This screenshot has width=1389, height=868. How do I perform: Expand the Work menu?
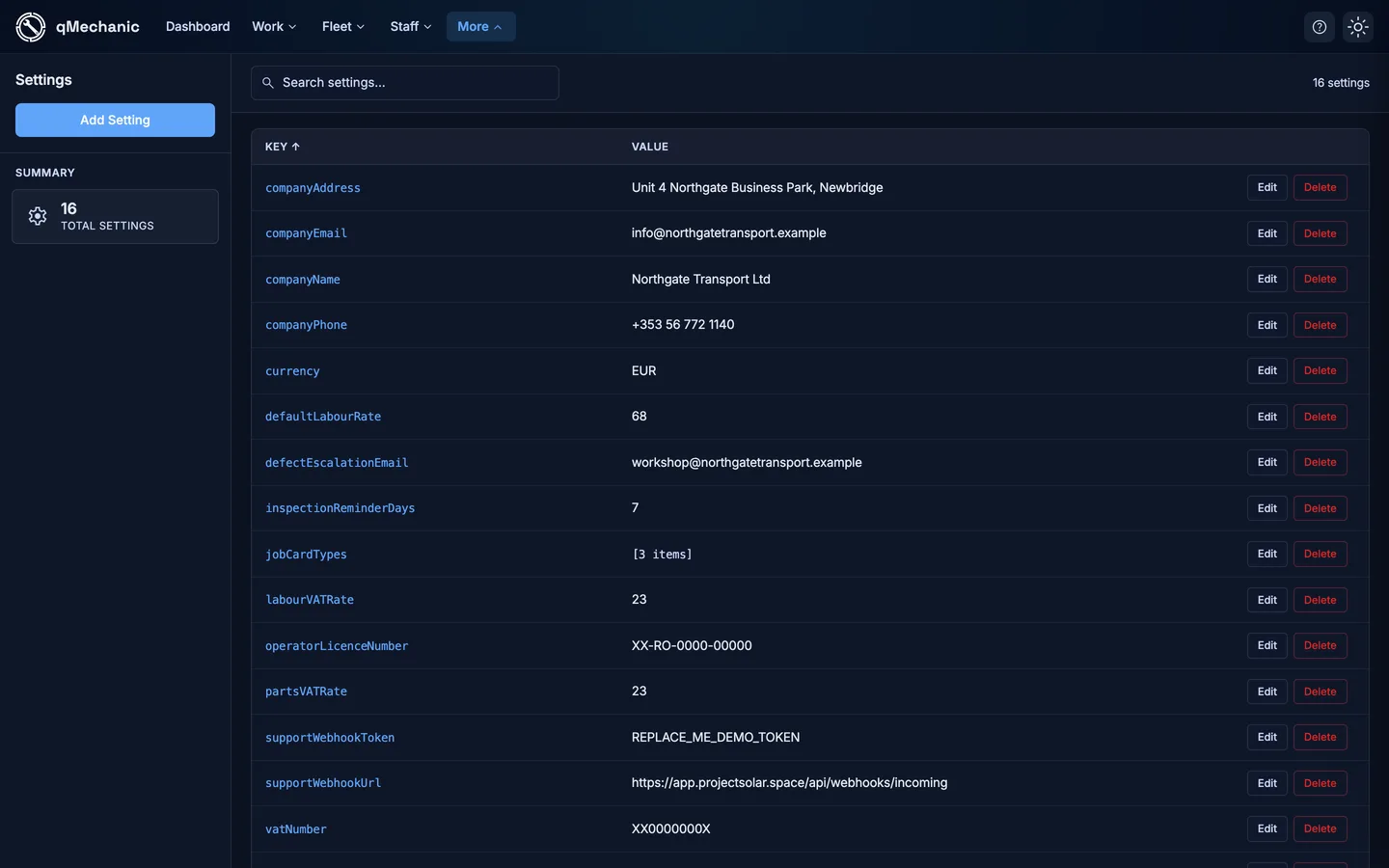(274, 27)
